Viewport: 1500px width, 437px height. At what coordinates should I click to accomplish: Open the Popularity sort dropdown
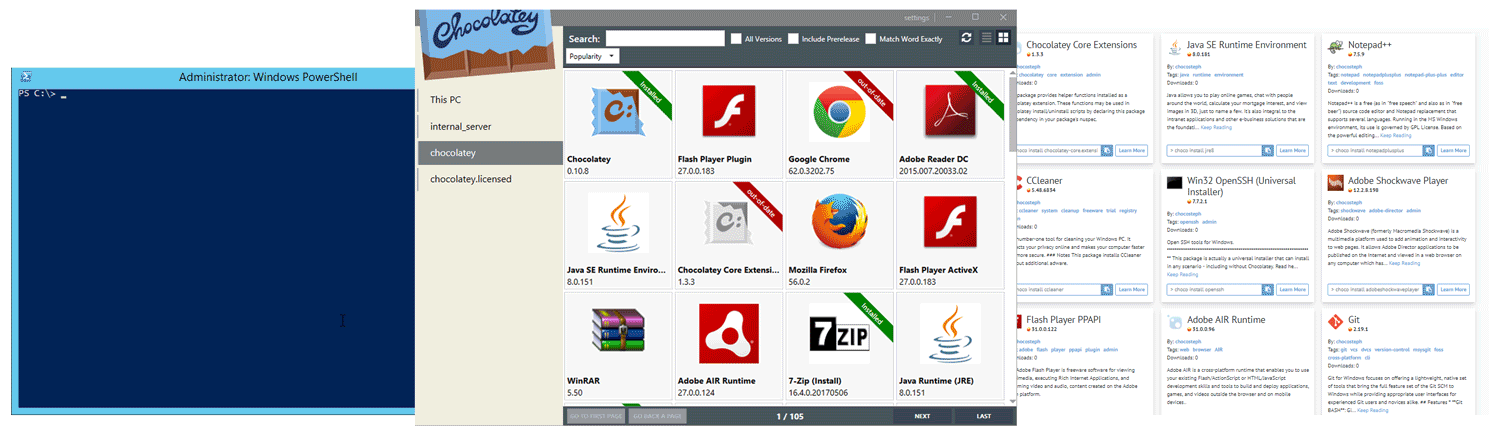[594, 57]
